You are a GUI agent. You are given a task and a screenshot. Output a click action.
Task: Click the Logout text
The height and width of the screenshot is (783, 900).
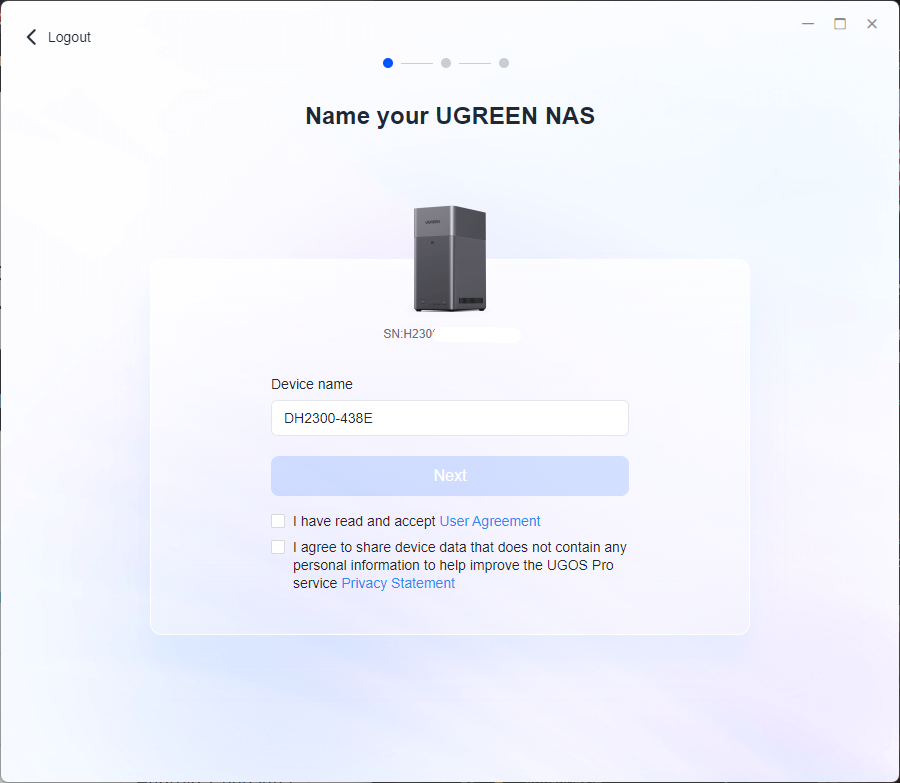(69, 37)
